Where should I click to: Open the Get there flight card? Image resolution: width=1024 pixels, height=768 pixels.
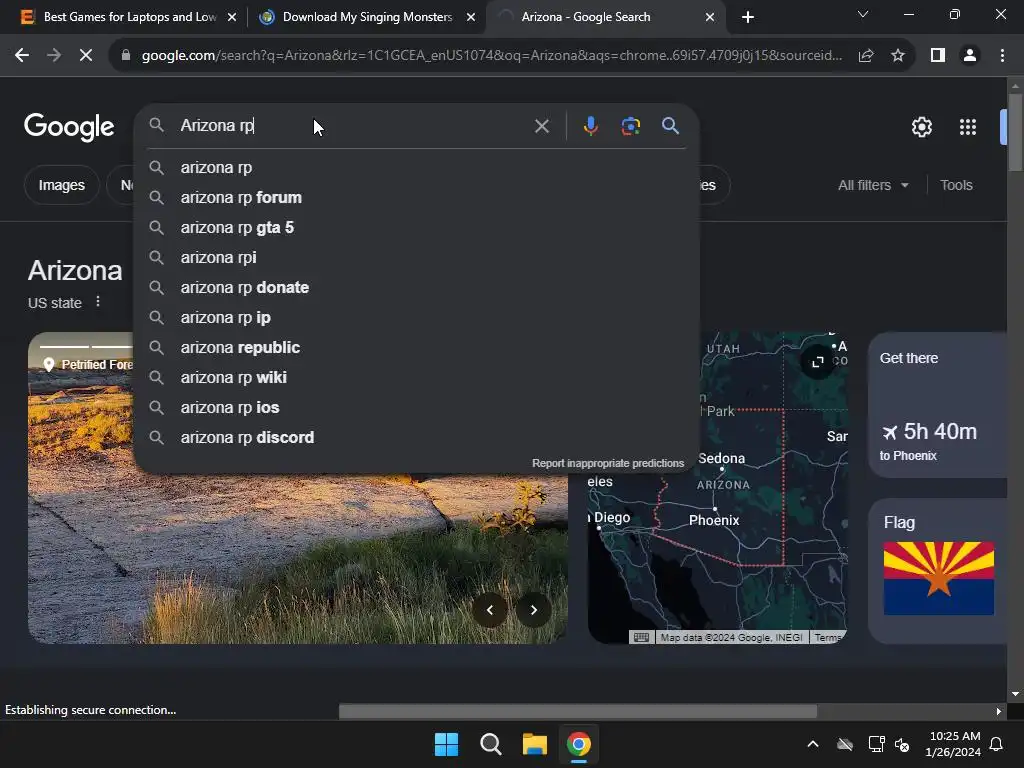coord(938,405)
